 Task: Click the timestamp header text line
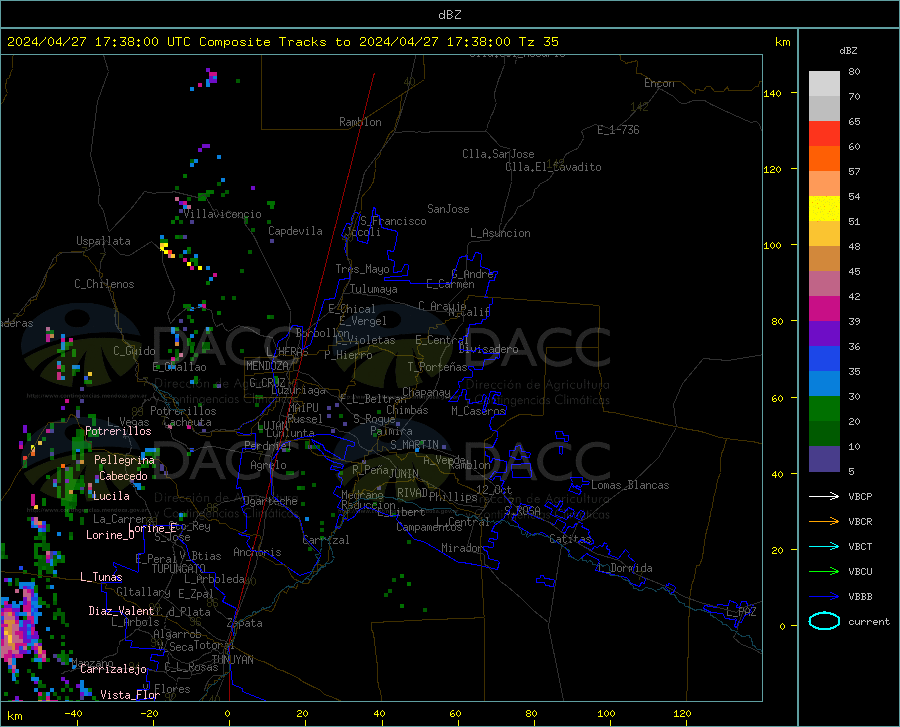point(282,42)
